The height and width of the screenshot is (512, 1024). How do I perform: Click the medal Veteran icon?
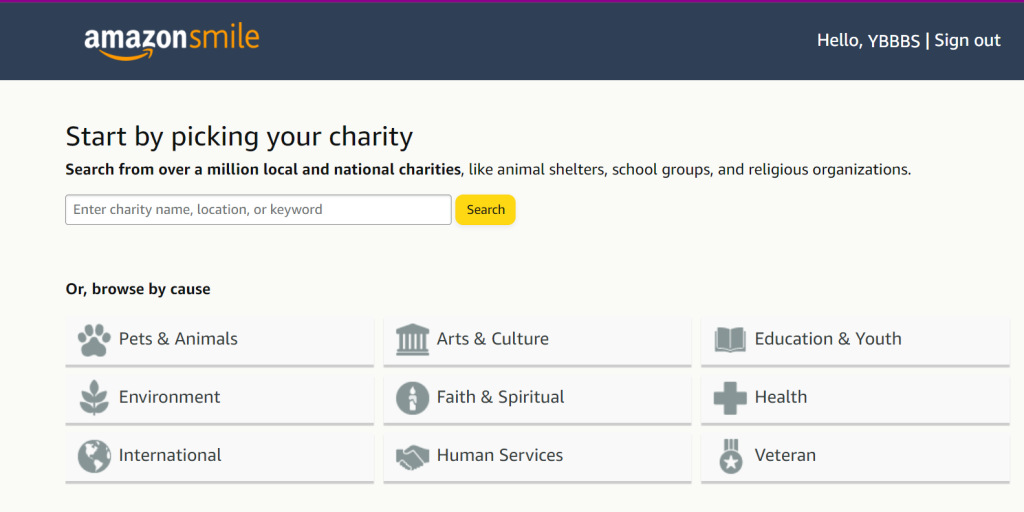730,456
